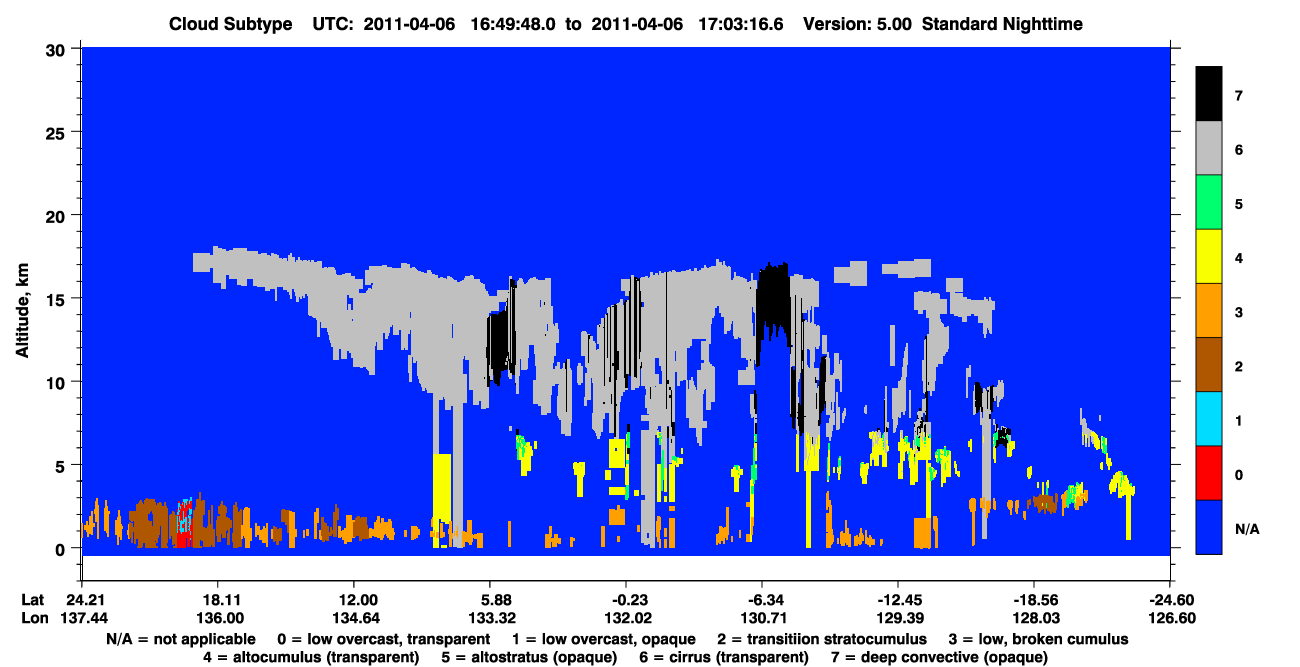Click longitude value '132.02'

coord(626,618)
